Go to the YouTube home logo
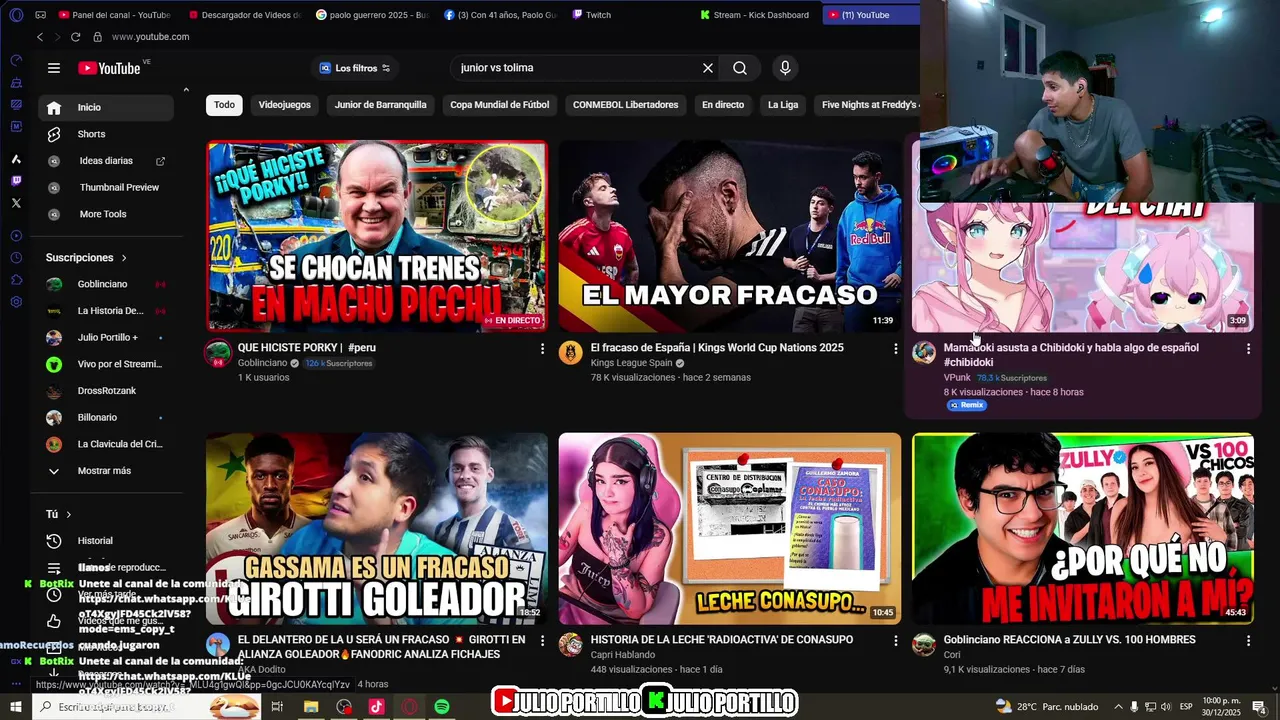The height and width of the screenshot is (720, 1280). pos(109,68)
